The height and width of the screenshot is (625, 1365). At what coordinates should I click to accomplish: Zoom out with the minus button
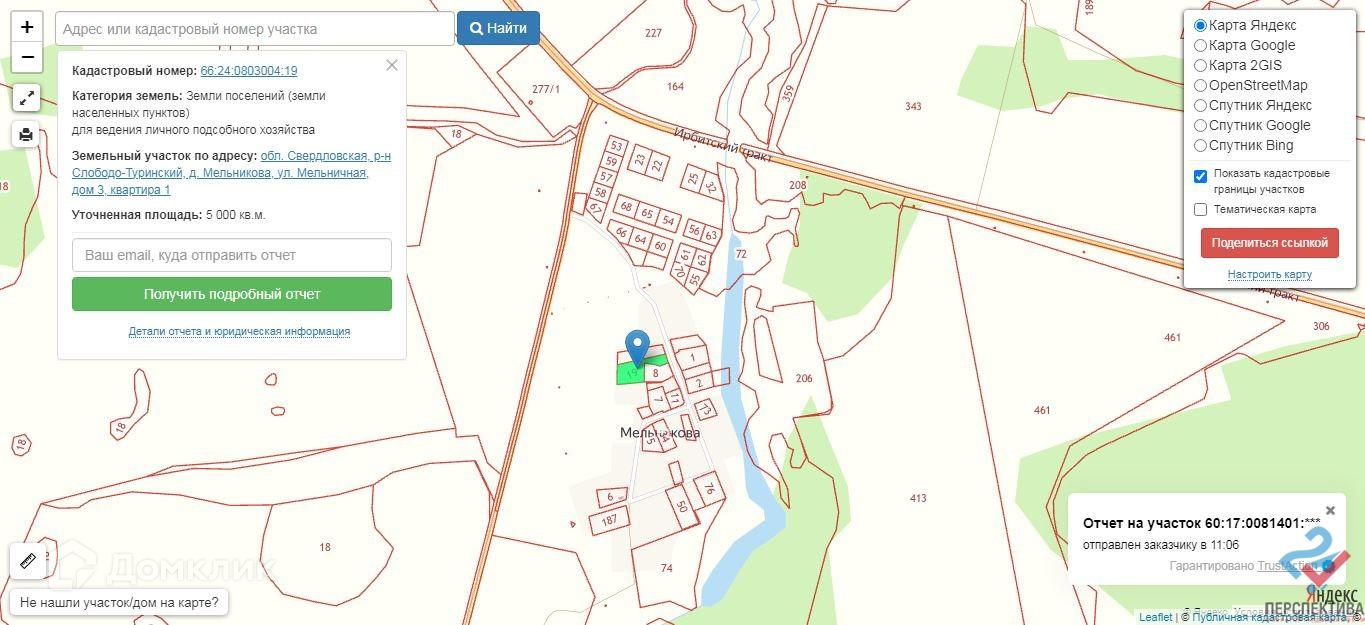tap(27, 57)
